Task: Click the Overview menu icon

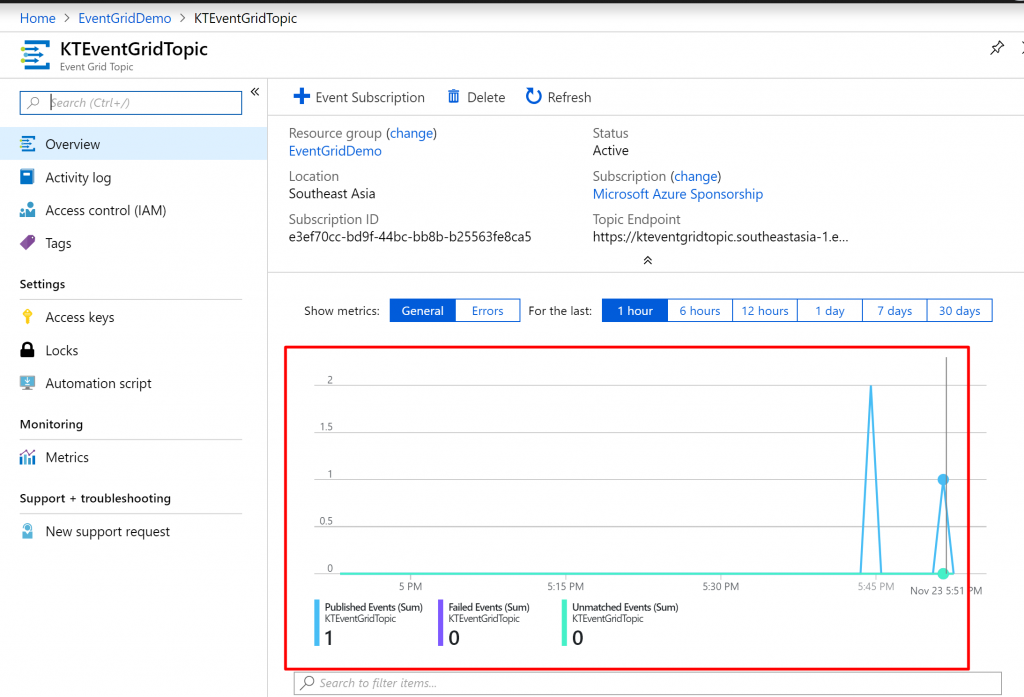Action: click(x=27, y=144)
